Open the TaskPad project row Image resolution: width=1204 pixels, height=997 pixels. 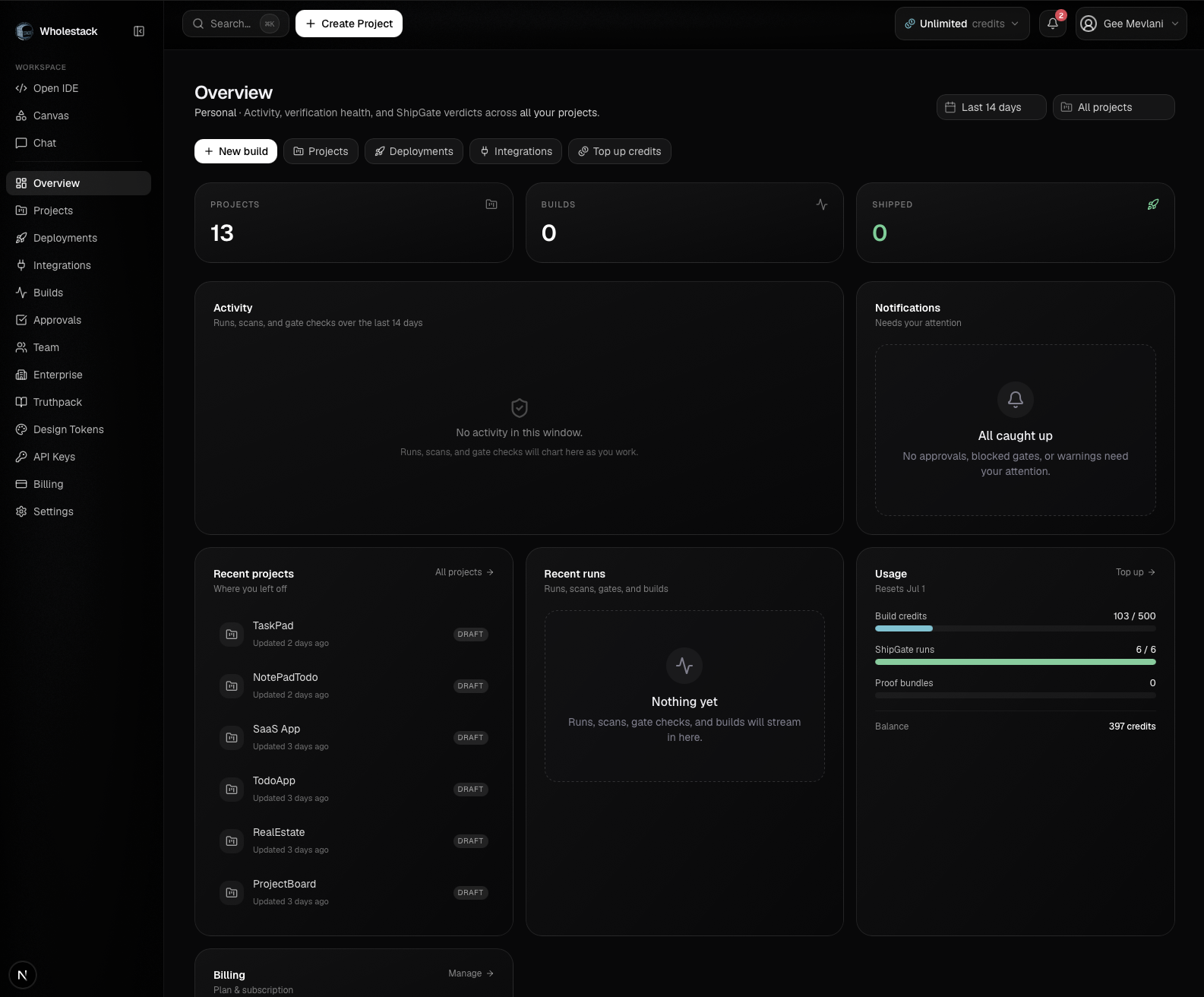pyautogui.click(x=354, y=635)
